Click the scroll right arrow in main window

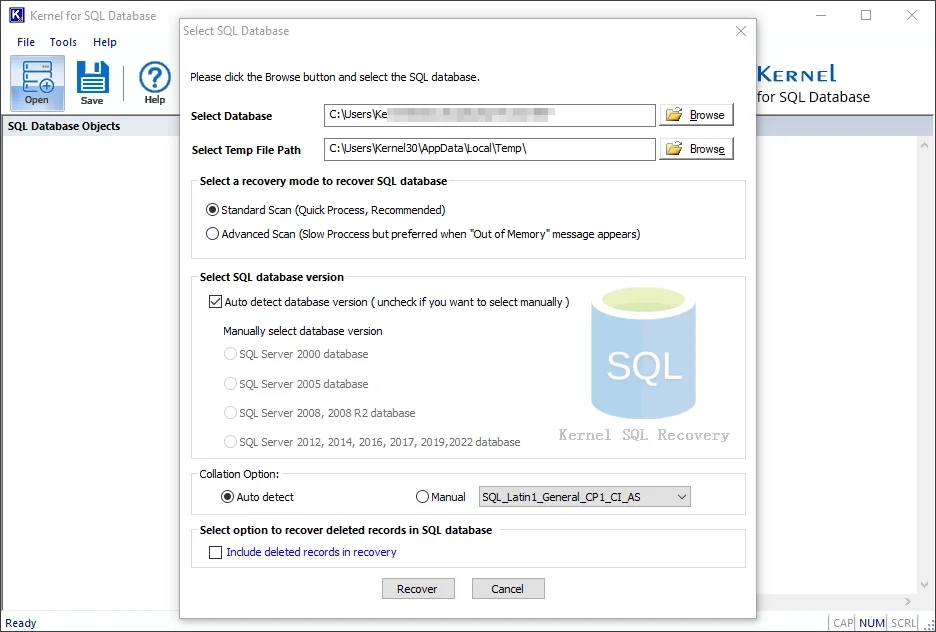coord(908,602)
